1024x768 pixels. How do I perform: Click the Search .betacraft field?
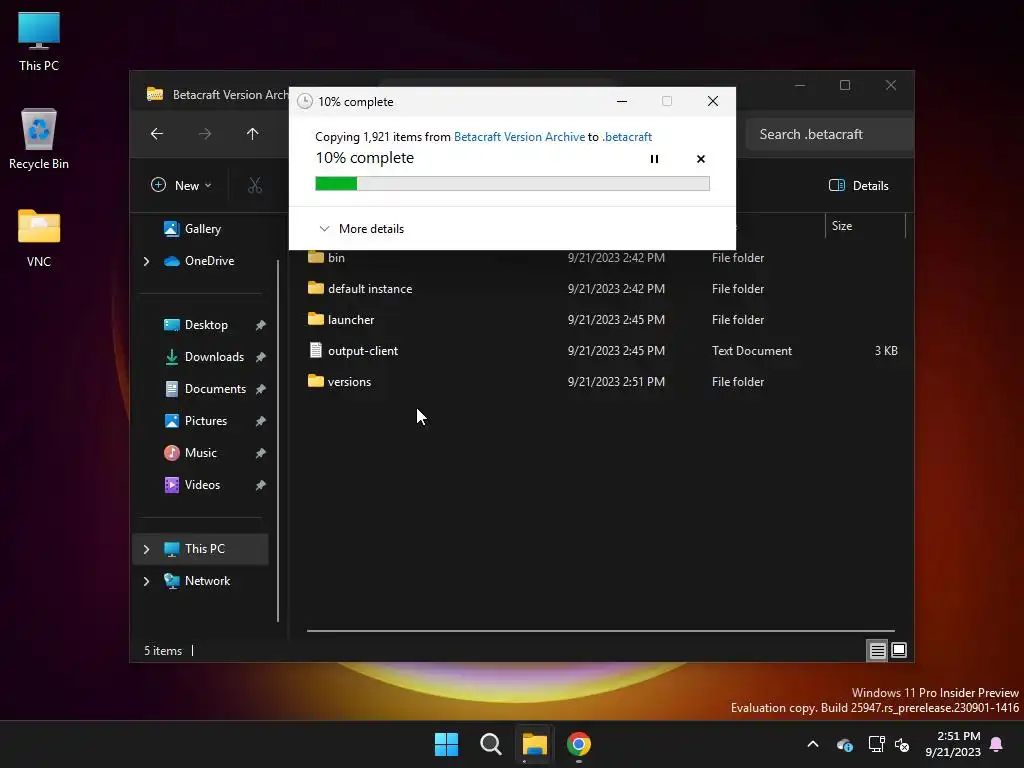pos(829,135)
